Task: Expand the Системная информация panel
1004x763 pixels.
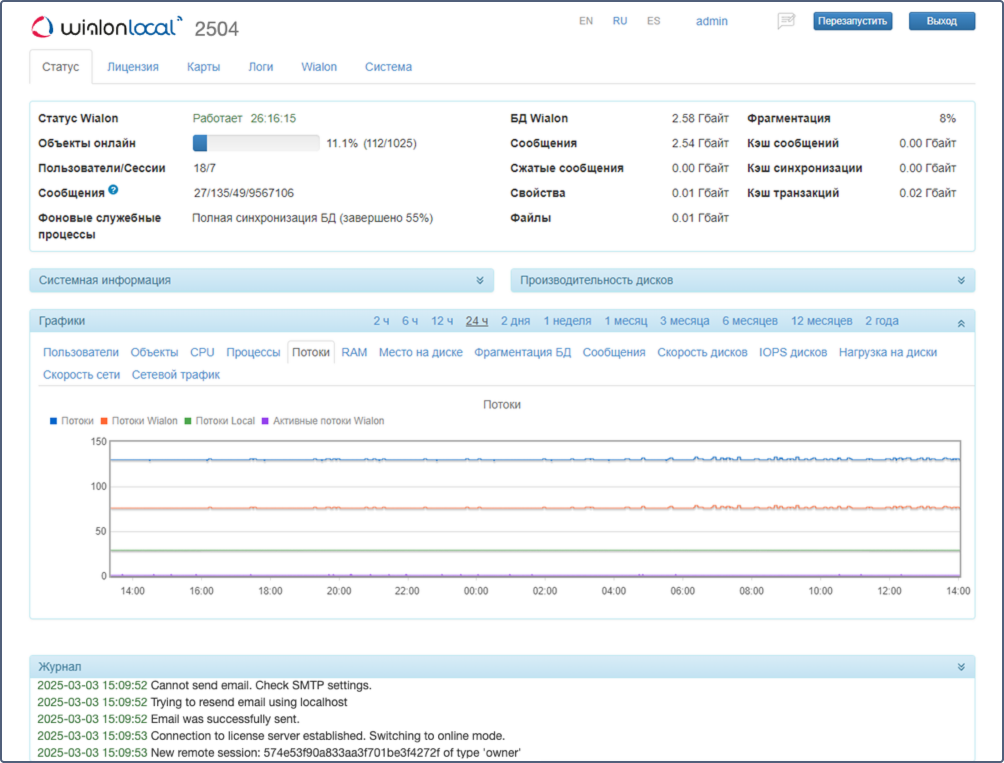Action: tap(479, 281)
